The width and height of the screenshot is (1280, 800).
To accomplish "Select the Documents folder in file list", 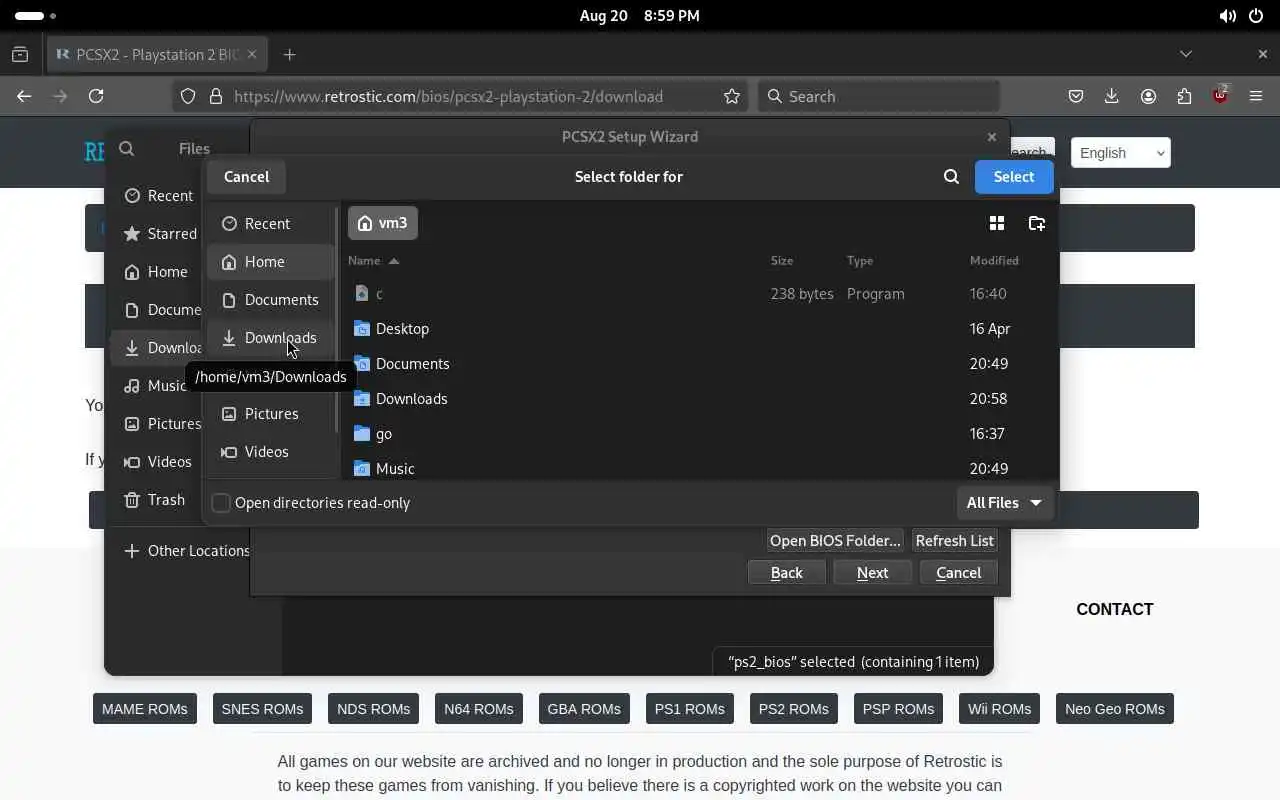I will (x=700, y=364).
